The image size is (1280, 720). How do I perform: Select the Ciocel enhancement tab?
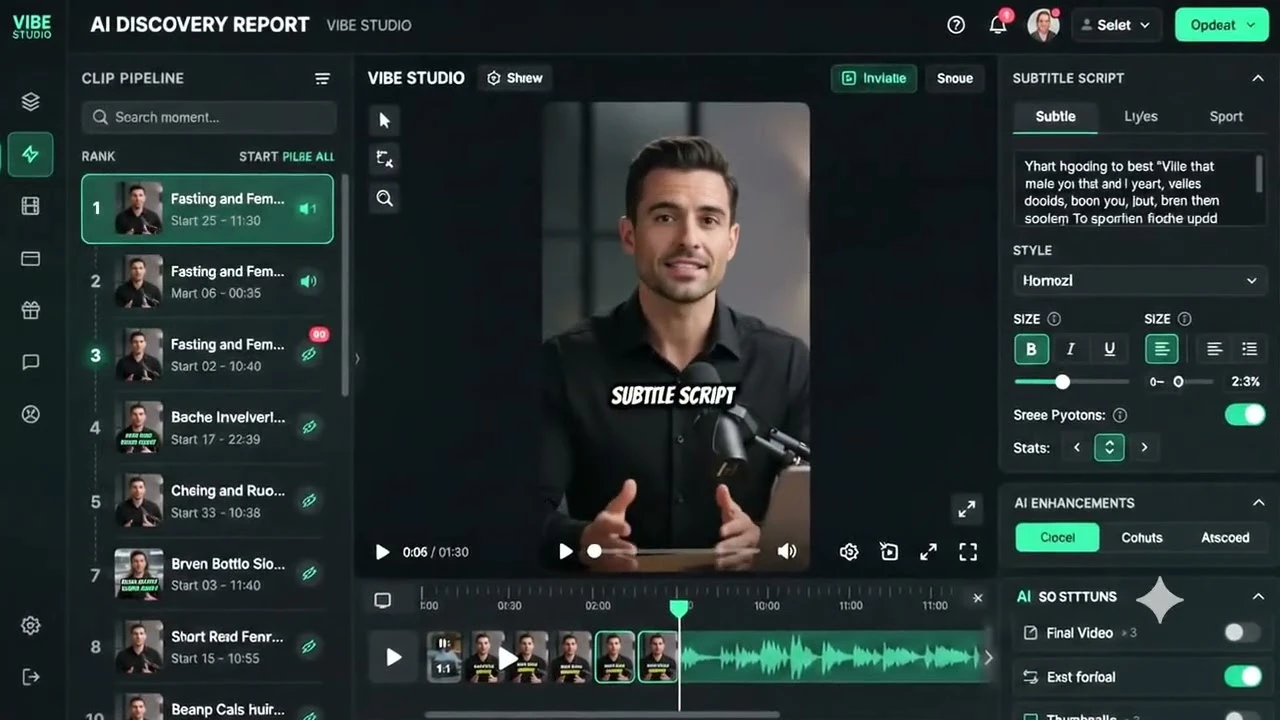point(1057,537)
